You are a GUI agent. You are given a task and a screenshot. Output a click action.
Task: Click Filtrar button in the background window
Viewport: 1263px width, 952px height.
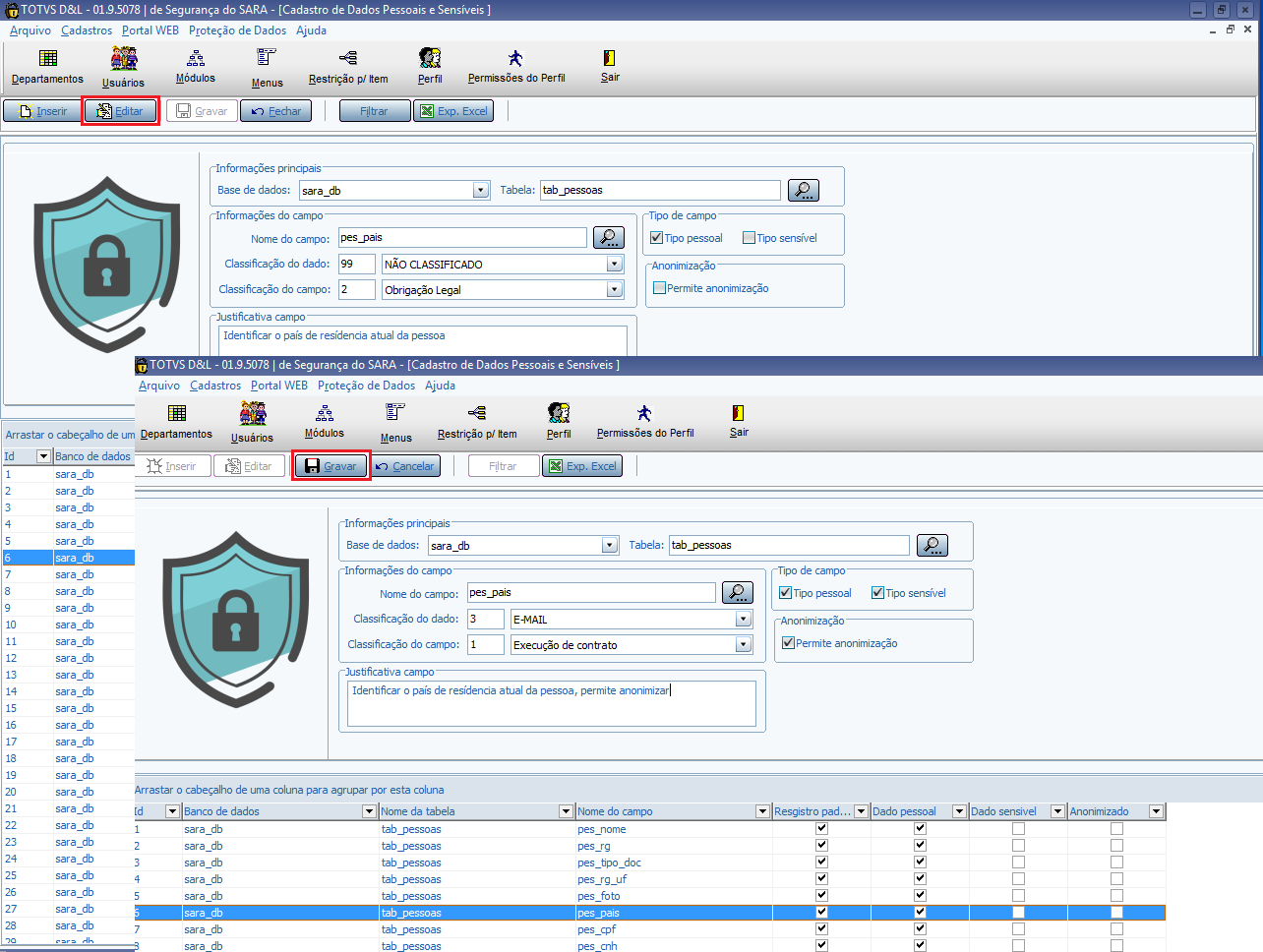pyautogui.click(x=375, y=111)
